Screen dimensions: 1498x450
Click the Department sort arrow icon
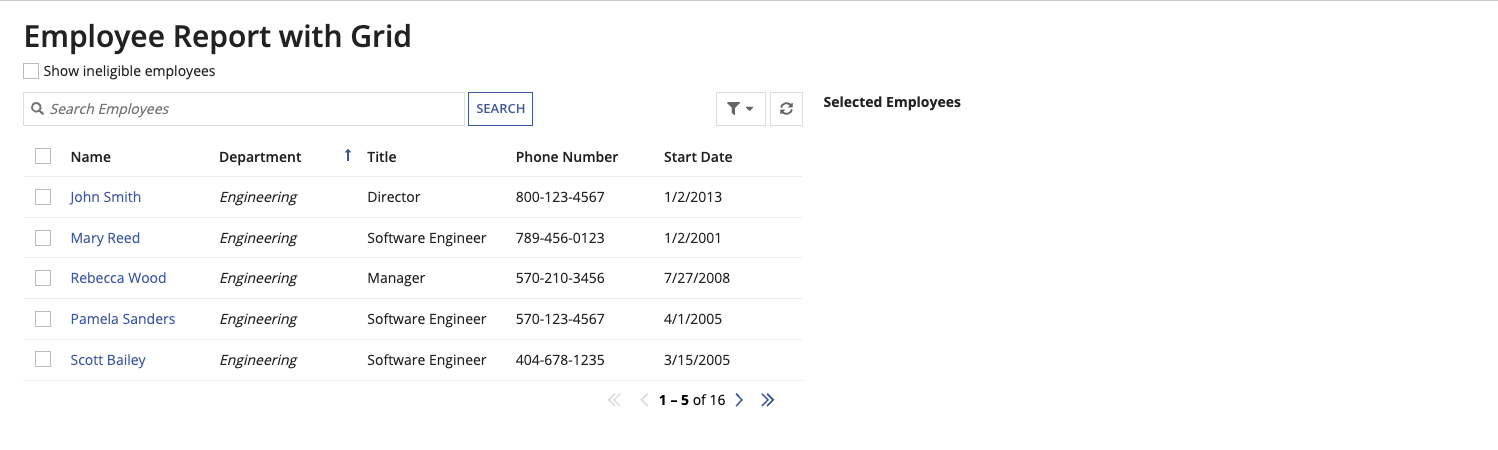click(x=348, y=156)
